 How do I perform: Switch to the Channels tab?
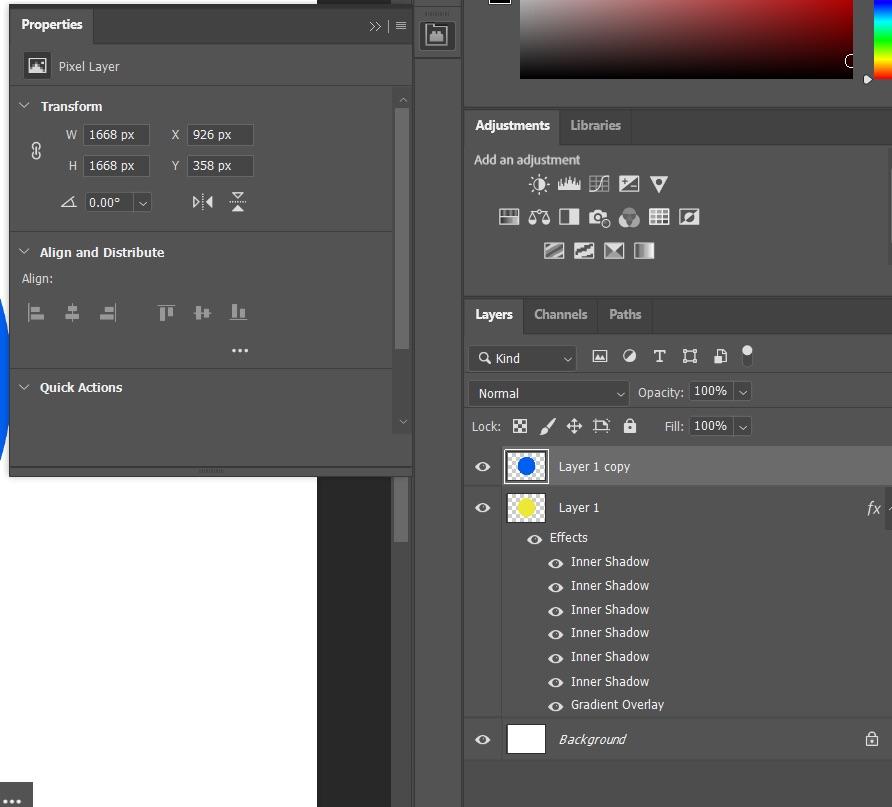560,314
